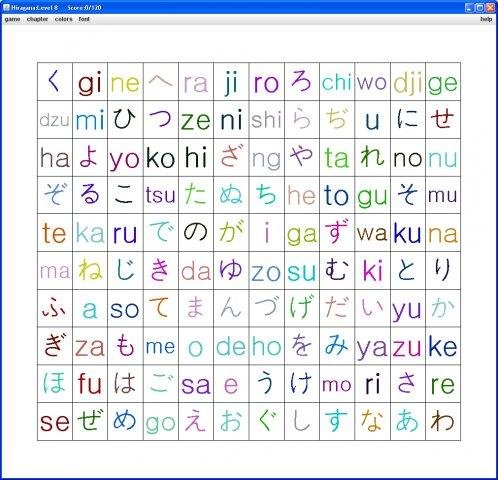Image resolution: width=498 pixels, height=480 pixels.
Task: Click the ha romaji tile
Action: tap(55, 157)
